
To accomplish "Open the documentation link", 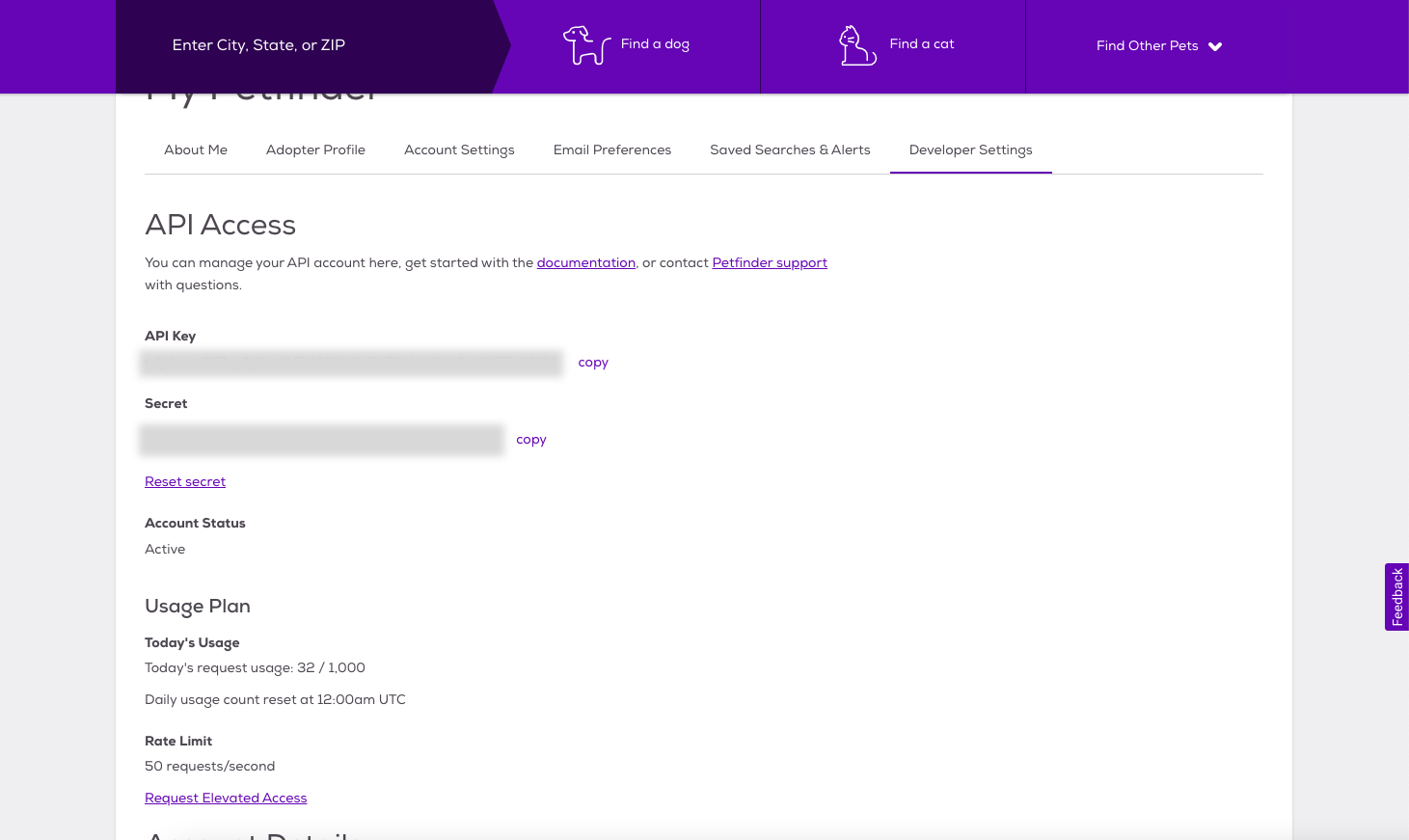I will coord(586,263).
